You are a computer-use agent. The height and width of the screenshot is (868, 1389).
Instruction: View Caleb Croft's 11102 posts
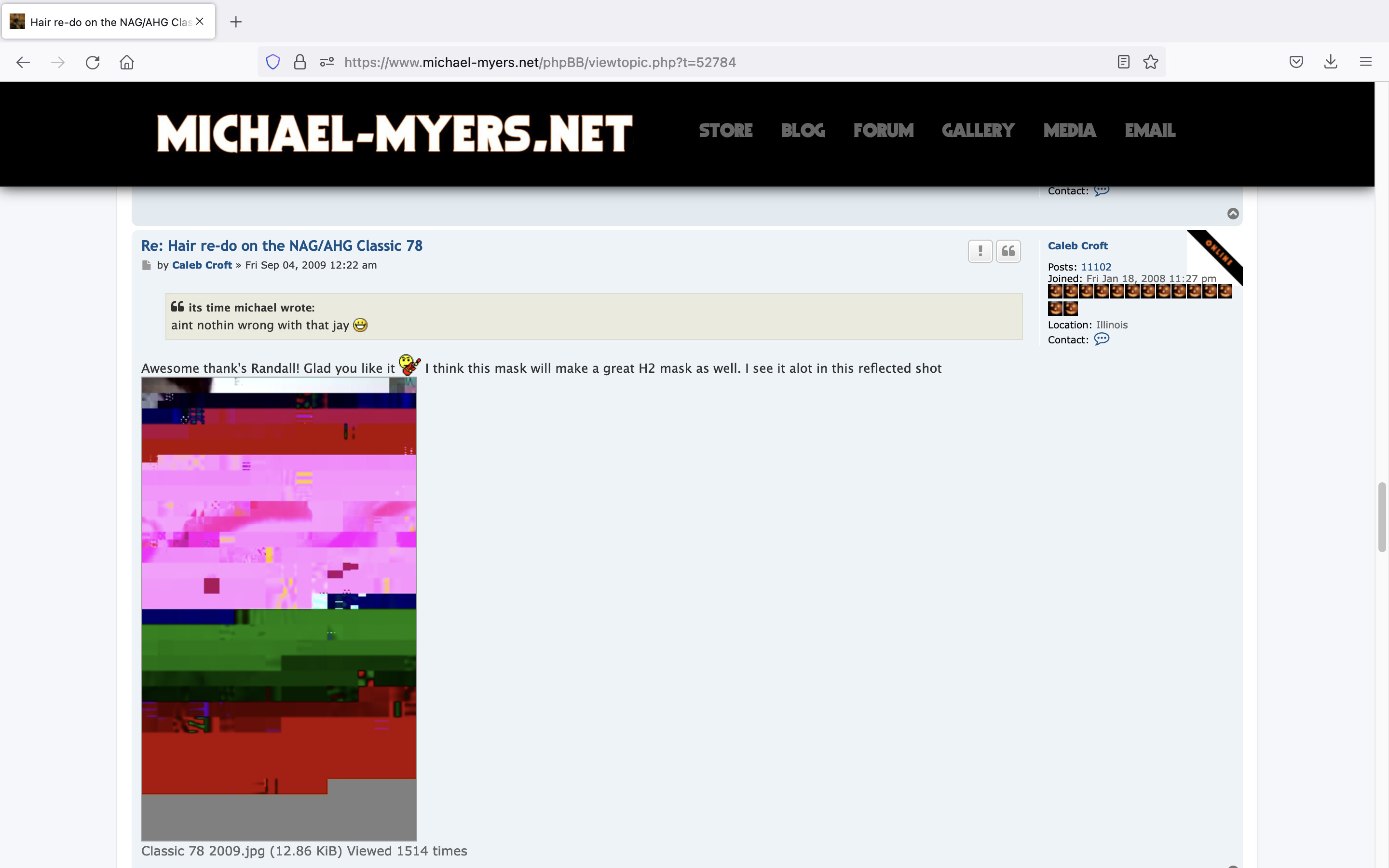click(x=1096, y=267)
